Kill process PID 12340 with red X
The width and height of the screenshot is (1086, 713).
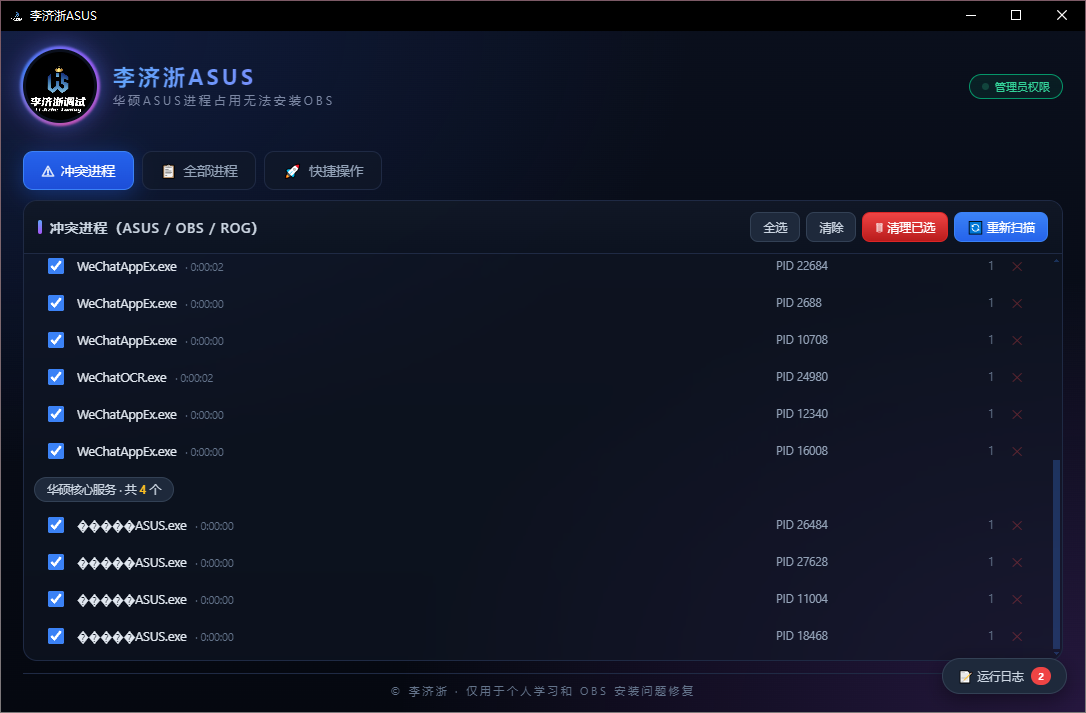[x=1017, y=414]
